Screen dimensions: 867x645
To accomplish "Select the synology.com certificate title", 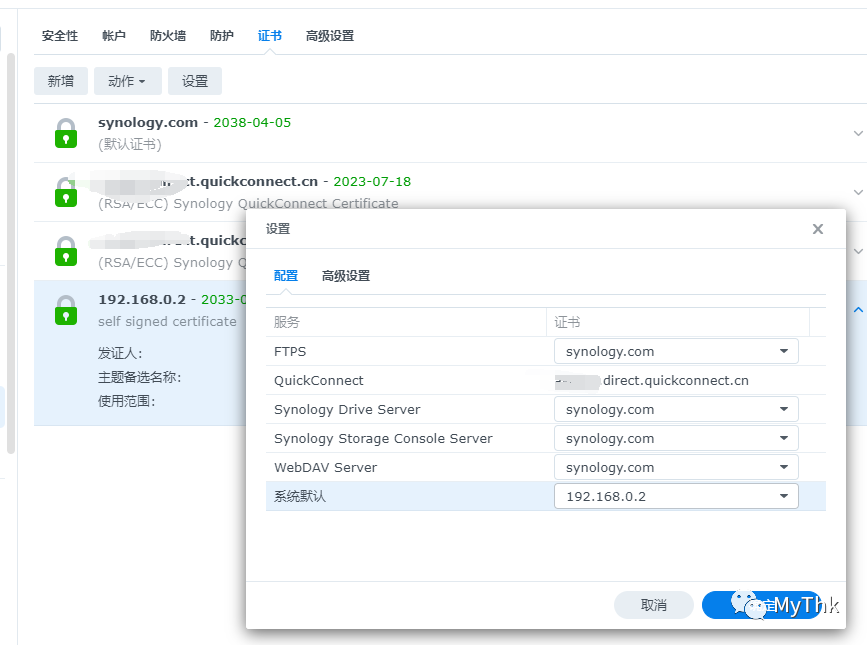I will click(148, 123).
